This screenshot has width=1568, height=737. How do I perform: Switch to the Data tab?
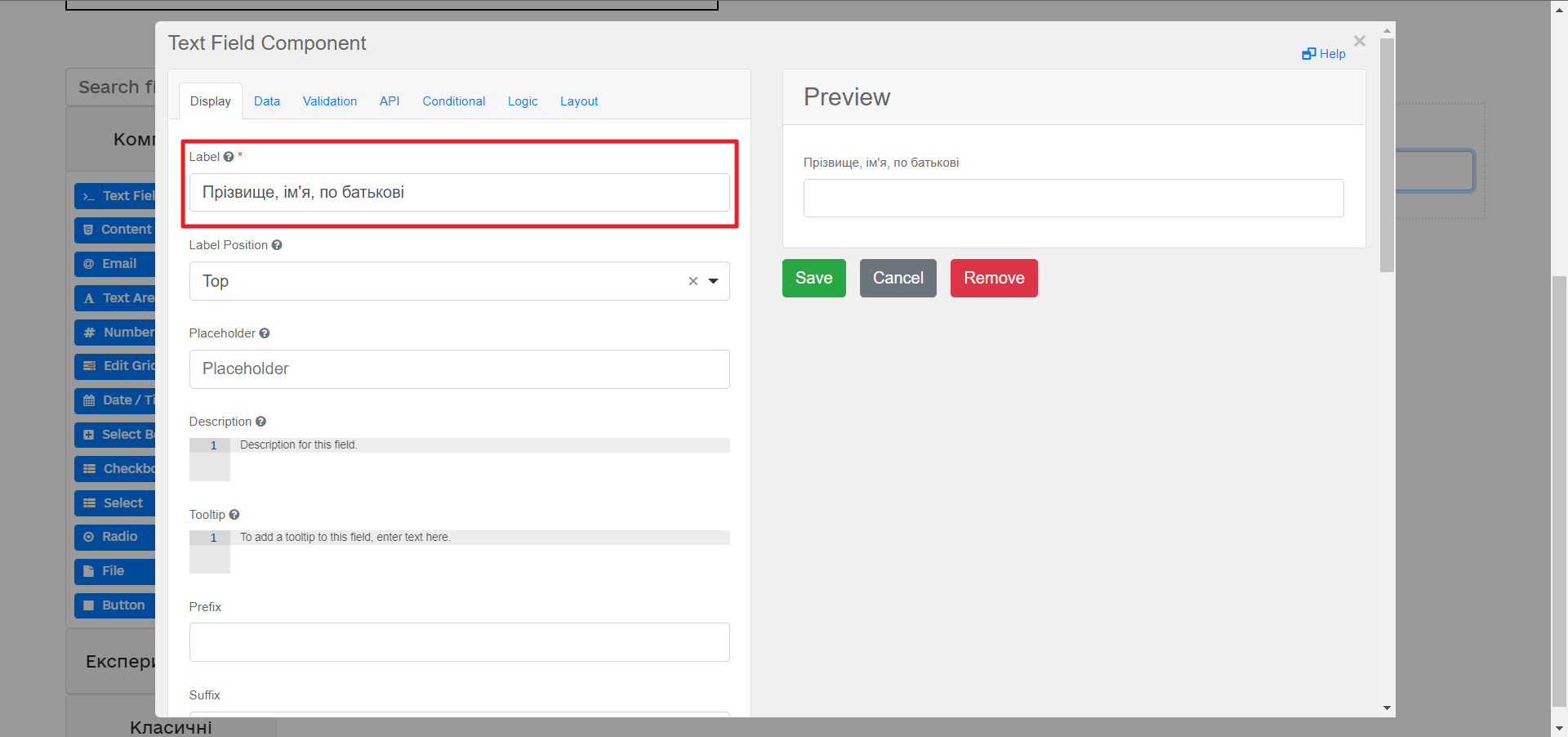click(267, 101)
